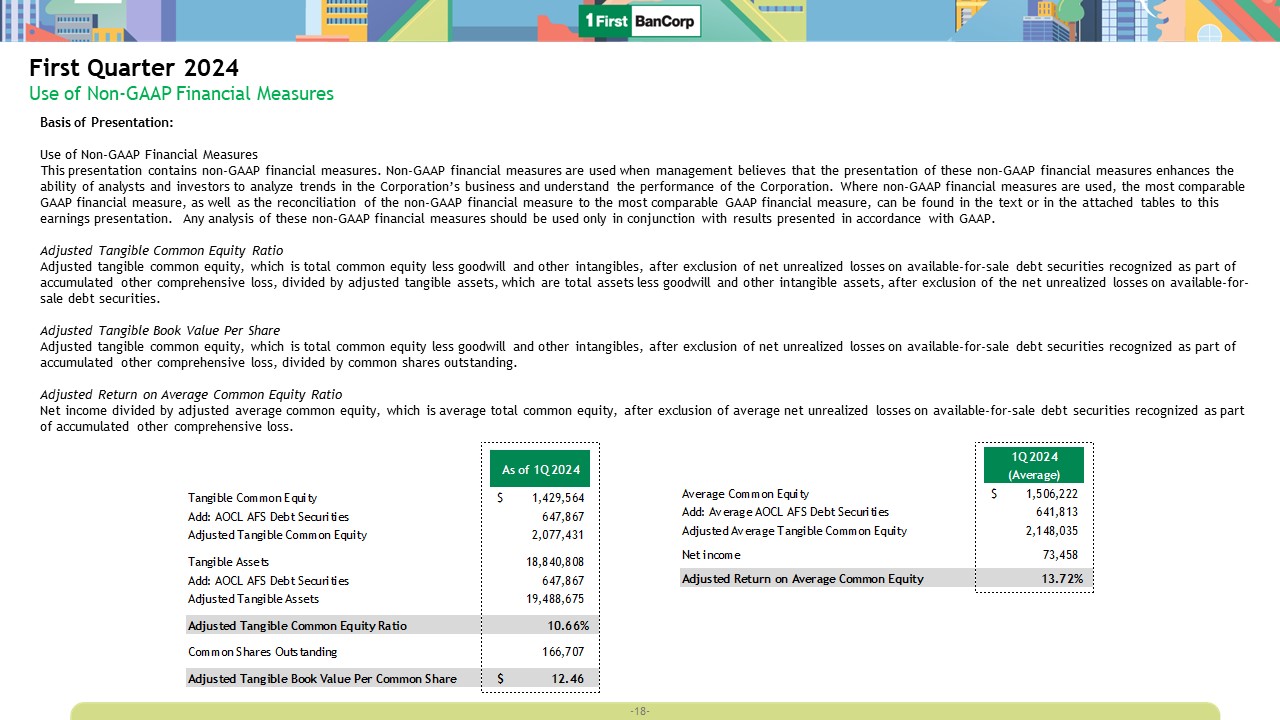Click the italic "Adjusted Tangible Common Equity Ratio" heading

pyautogui.click(x=161, y=250)
